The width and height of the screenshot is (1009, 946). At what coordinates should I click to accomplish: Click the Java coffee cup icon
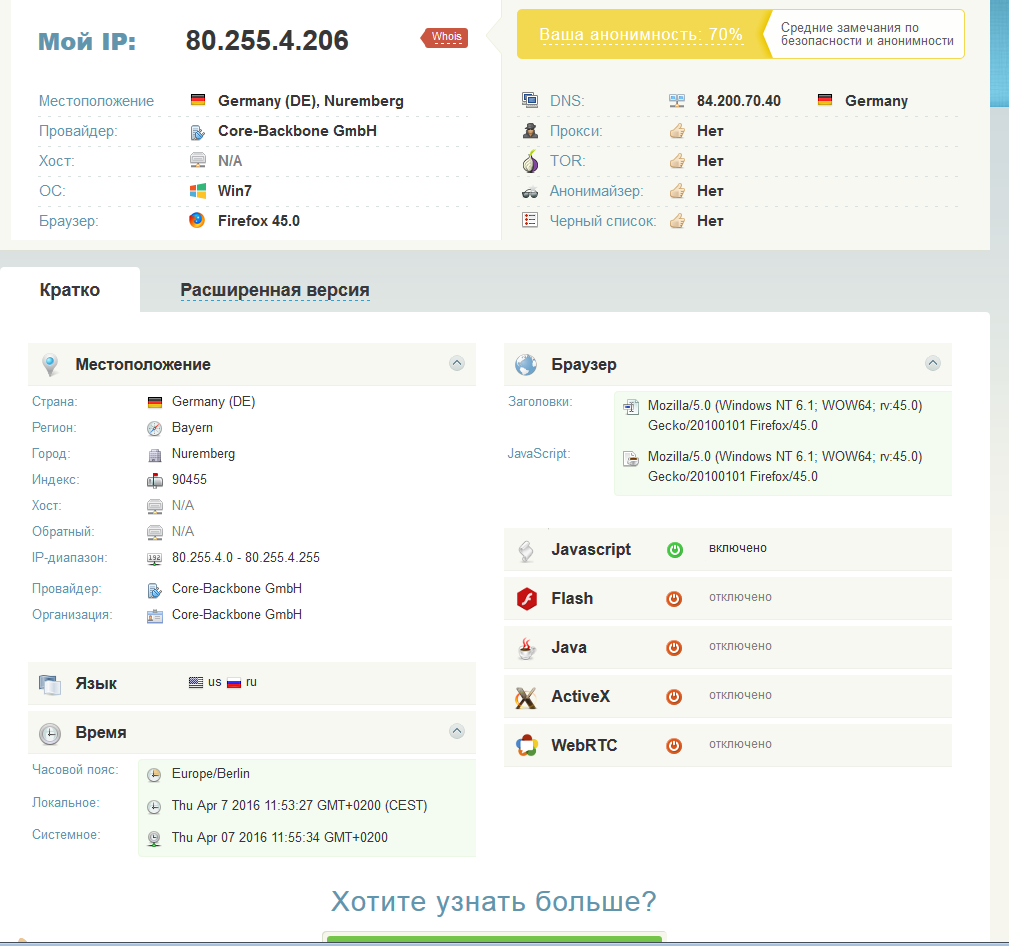(x=526, y=648)
